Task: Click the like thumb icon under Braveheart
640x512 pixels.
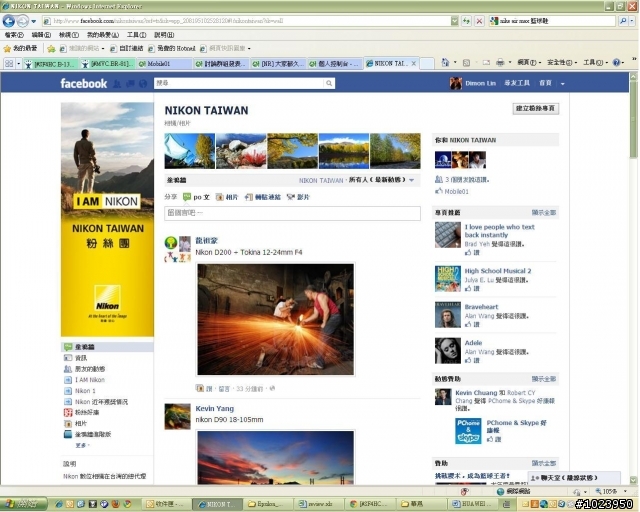Action: click(x=468, y=325)
